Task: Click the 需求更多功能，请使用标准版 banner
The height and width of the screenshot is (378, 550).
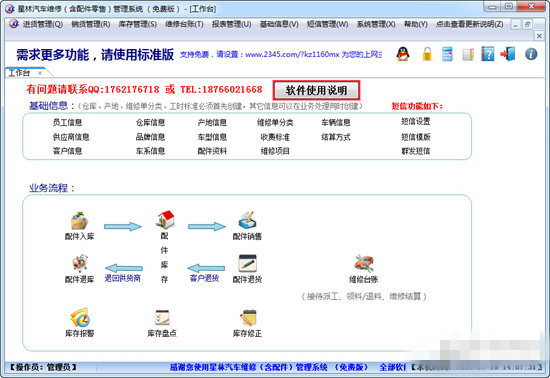Action: [x=95, y=55]
